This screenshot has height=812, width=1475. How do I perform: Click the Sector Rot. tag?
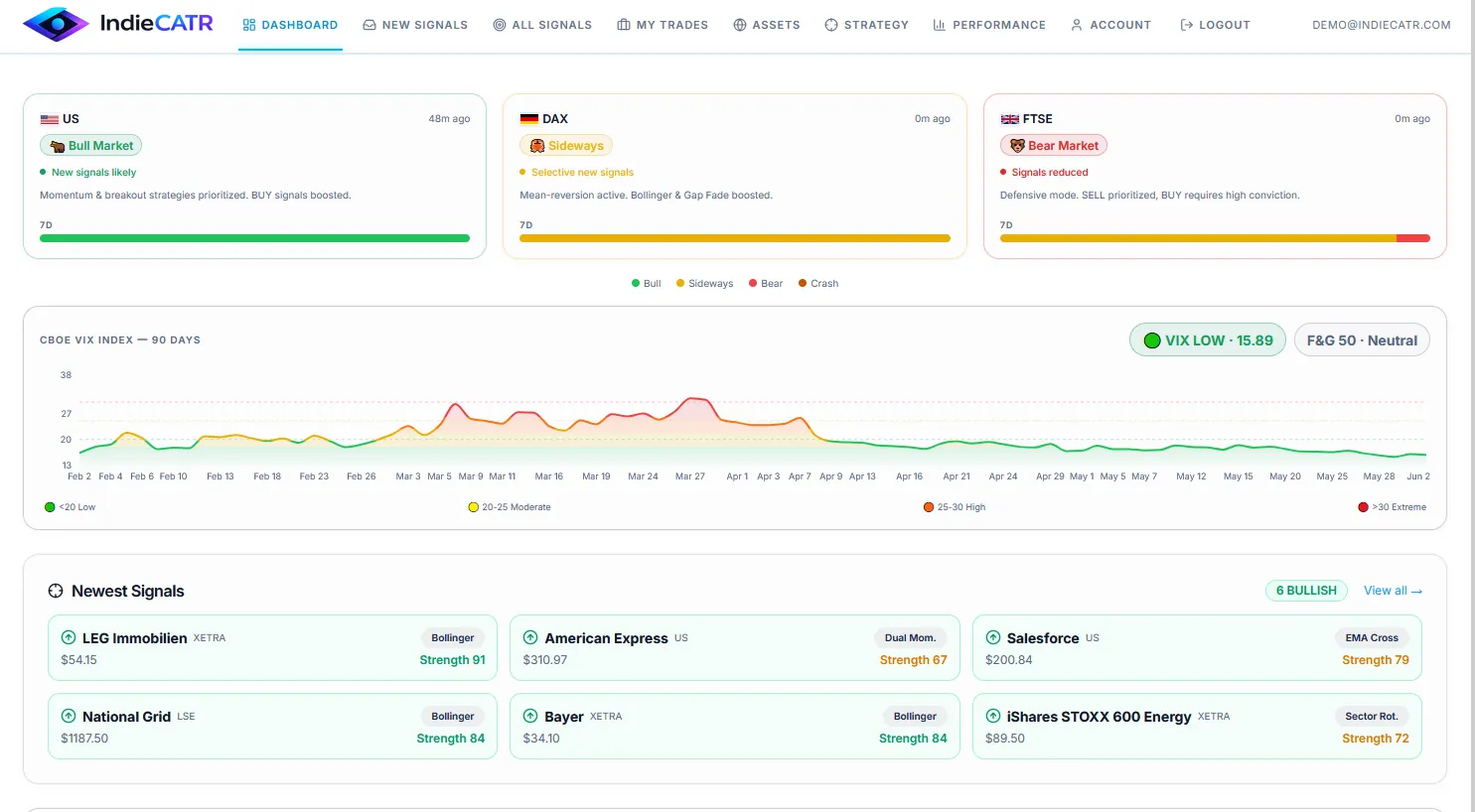coord(1372,717)
